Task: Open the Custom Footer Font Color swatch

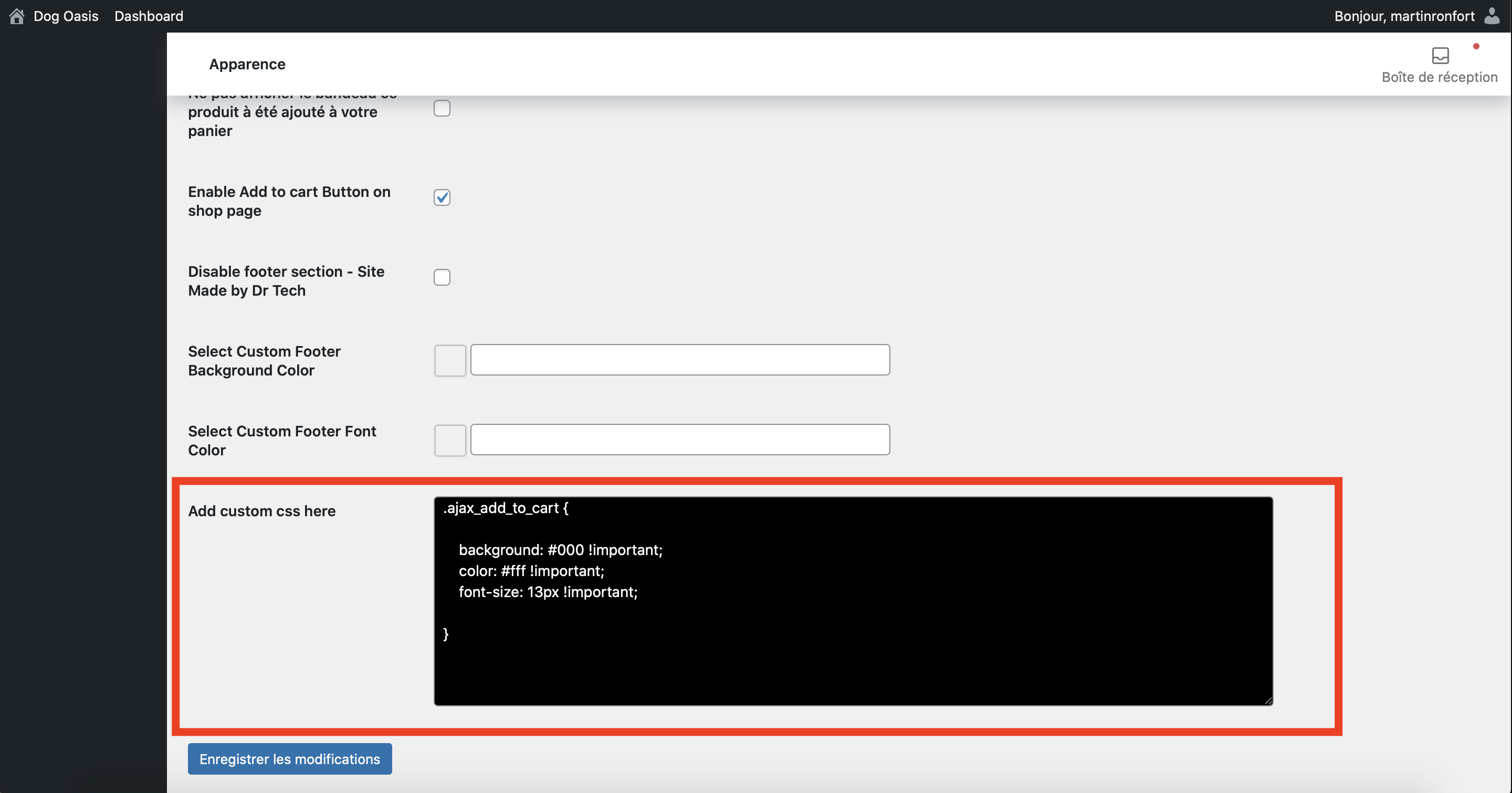Action: [x=450, y=440]
